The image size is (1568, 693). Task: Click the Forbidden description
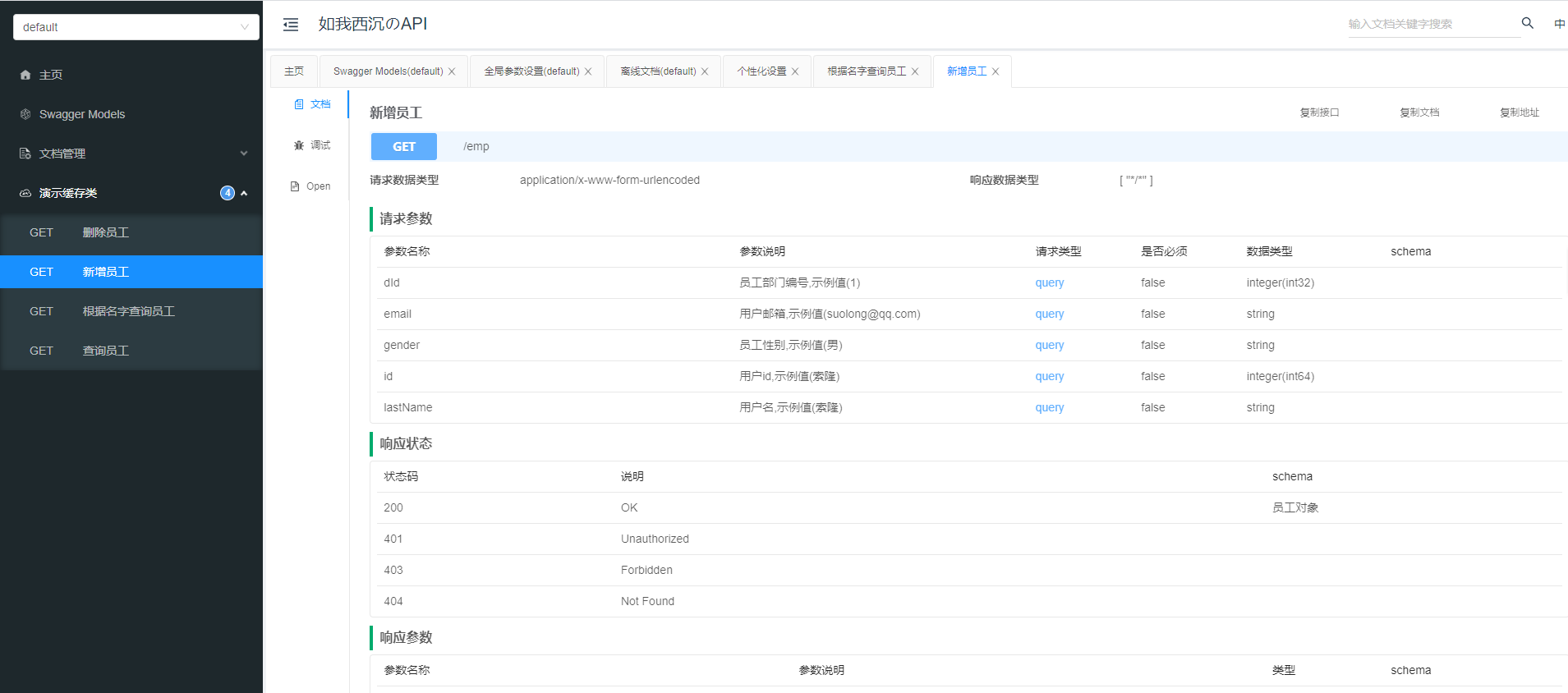point(646,570)
